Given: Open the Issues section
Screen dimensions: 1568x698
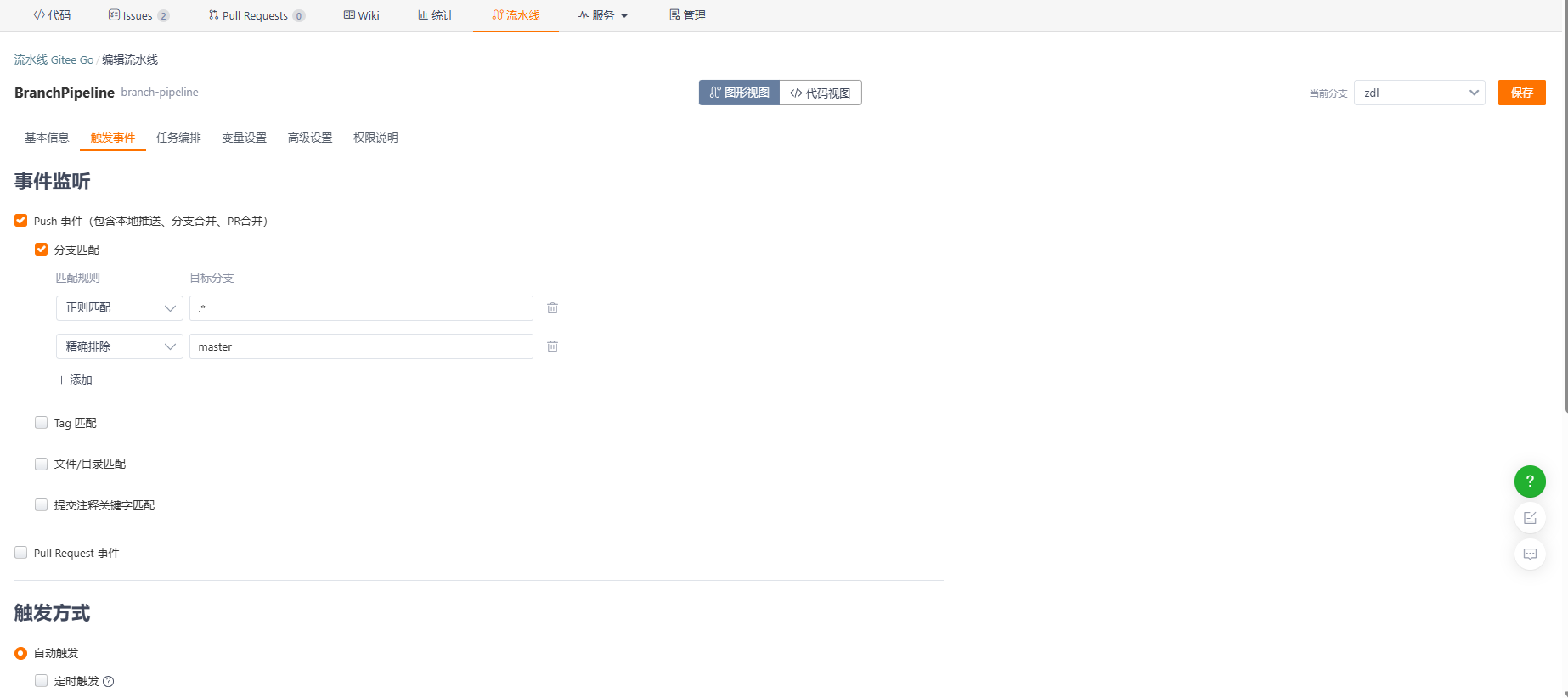Looking at the screenshot, I should (x=138, y=15).
